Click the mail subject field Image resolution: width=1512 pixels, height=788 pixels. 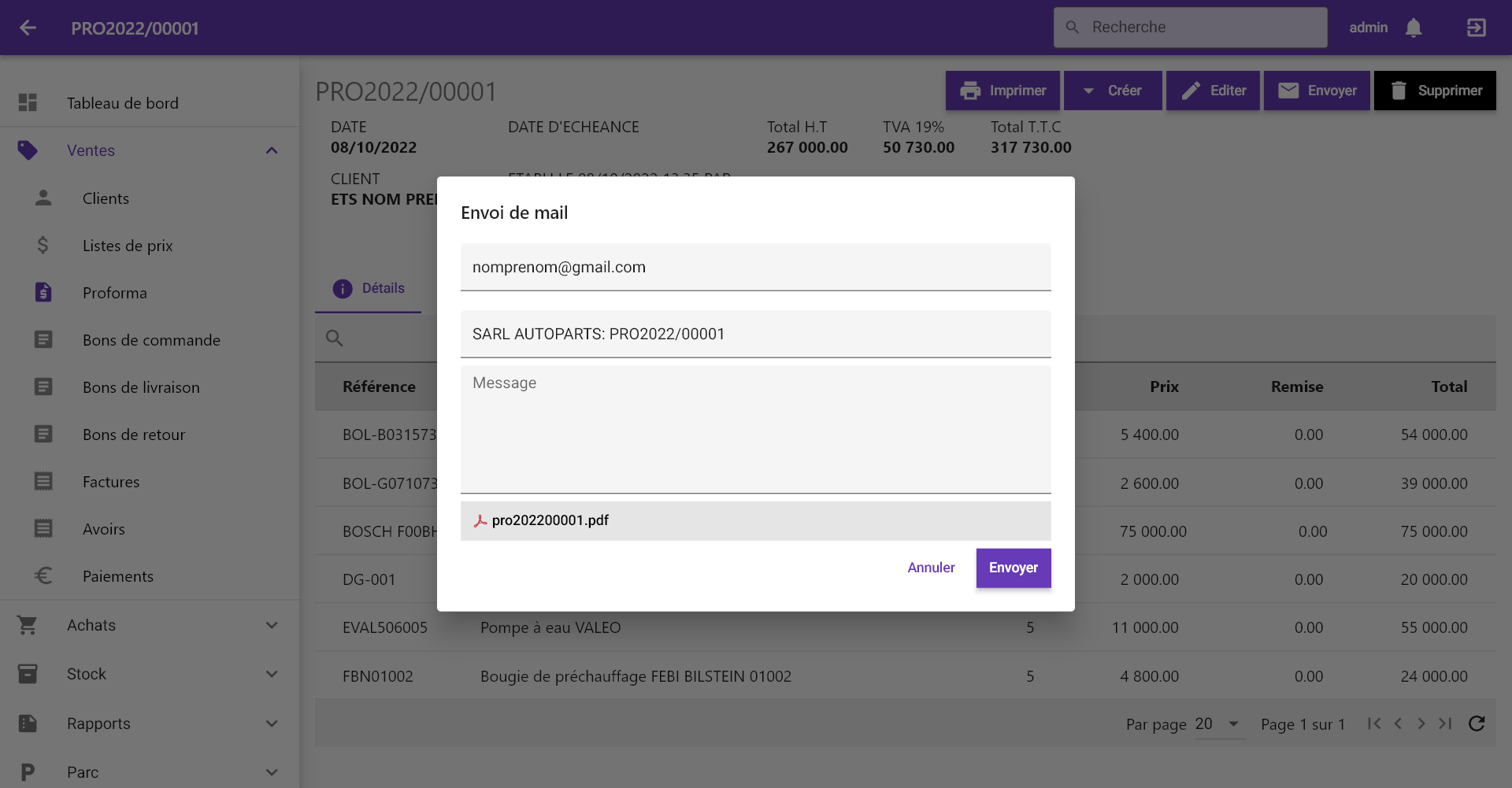coord(756,335)
